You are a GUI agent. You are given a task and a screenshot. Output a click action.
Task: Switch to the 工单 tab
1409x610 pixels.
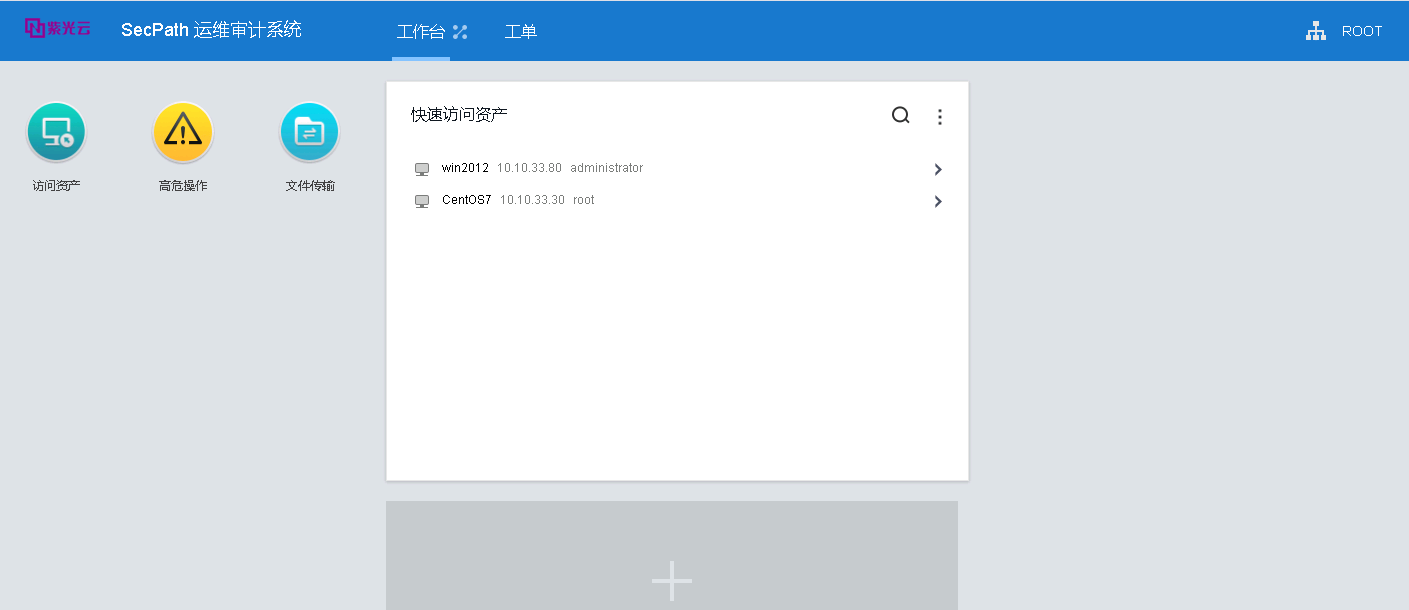click(520, 32)
